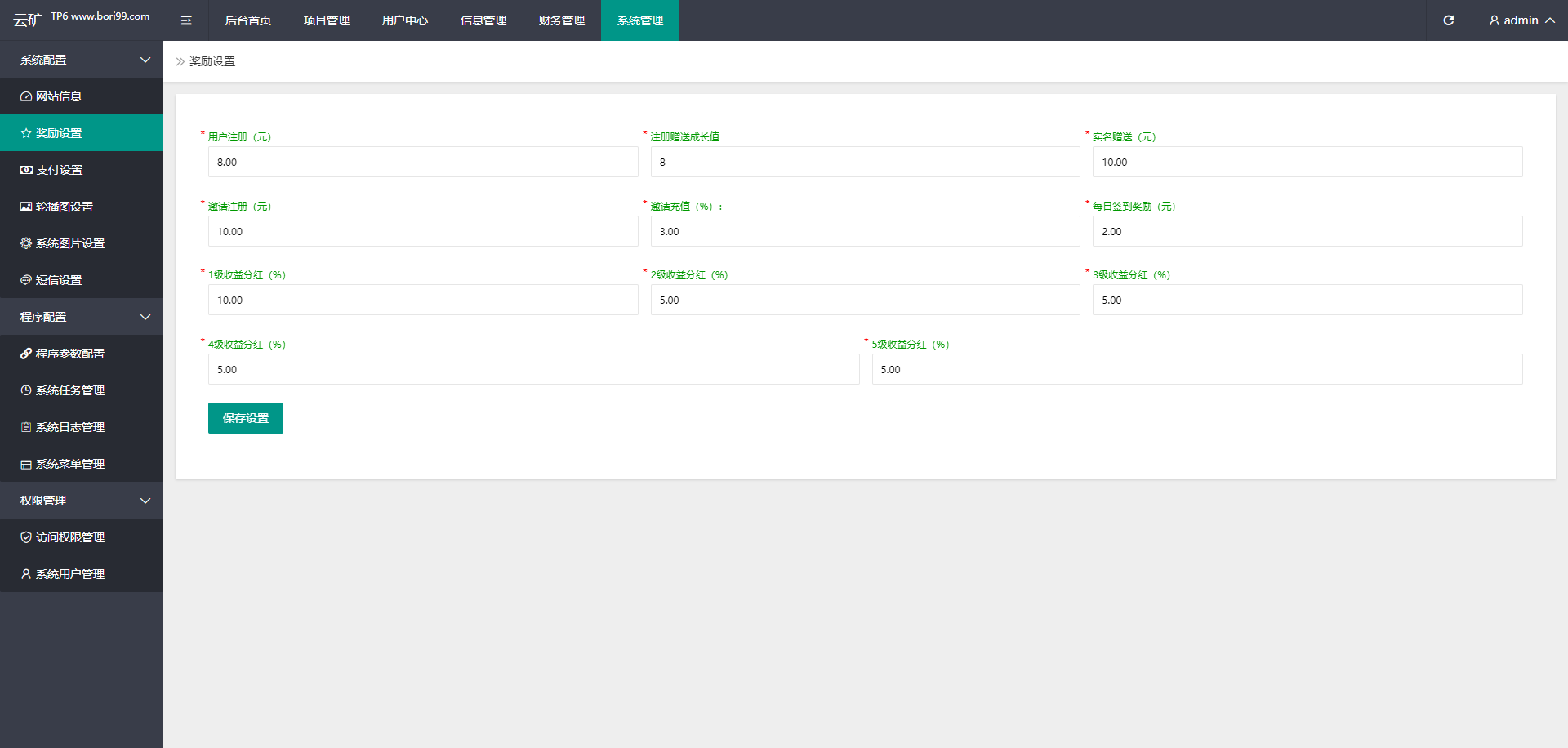The width and height of the screenshot is (1568, 748).
Task: Open 网站信息 in sidebar
Action: (82, 96)
